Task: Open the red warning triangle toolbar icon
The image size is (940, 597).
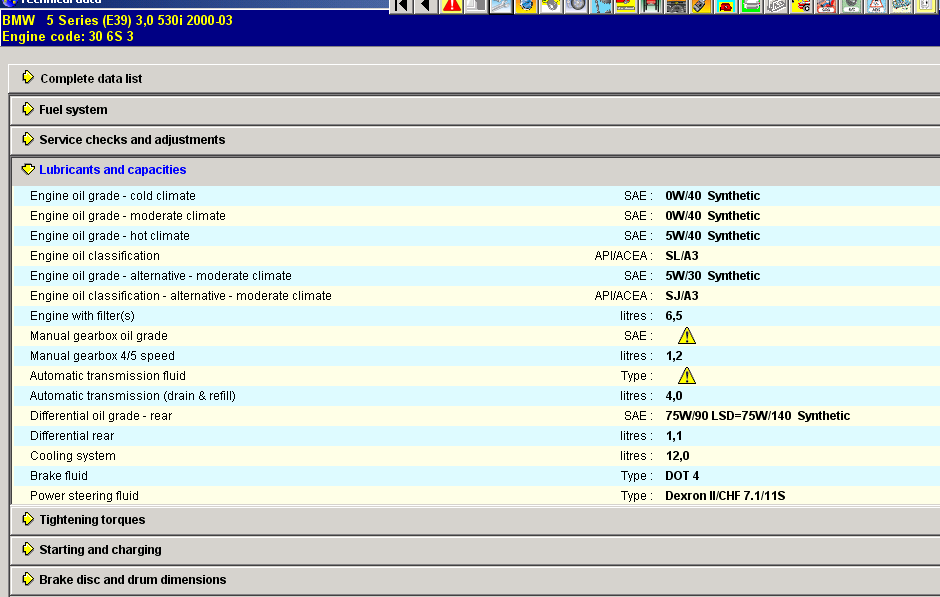Action: pos(451,6)
